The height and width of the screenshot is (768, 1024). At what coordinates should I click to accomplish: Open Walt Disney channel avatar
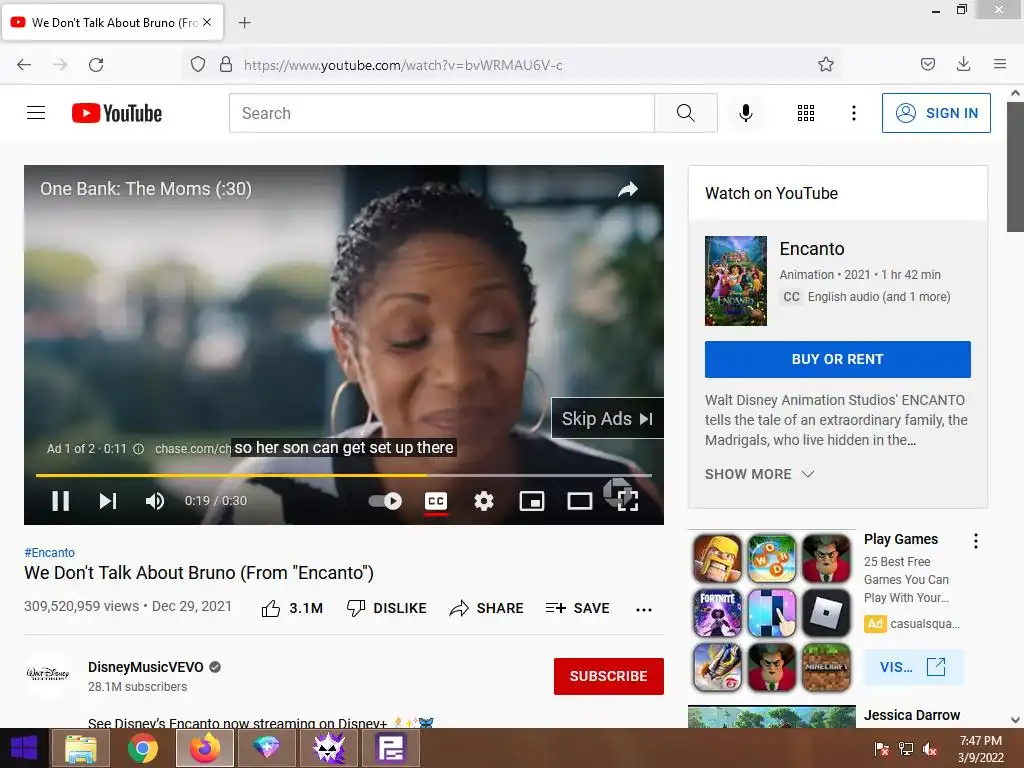pos(47,674)
